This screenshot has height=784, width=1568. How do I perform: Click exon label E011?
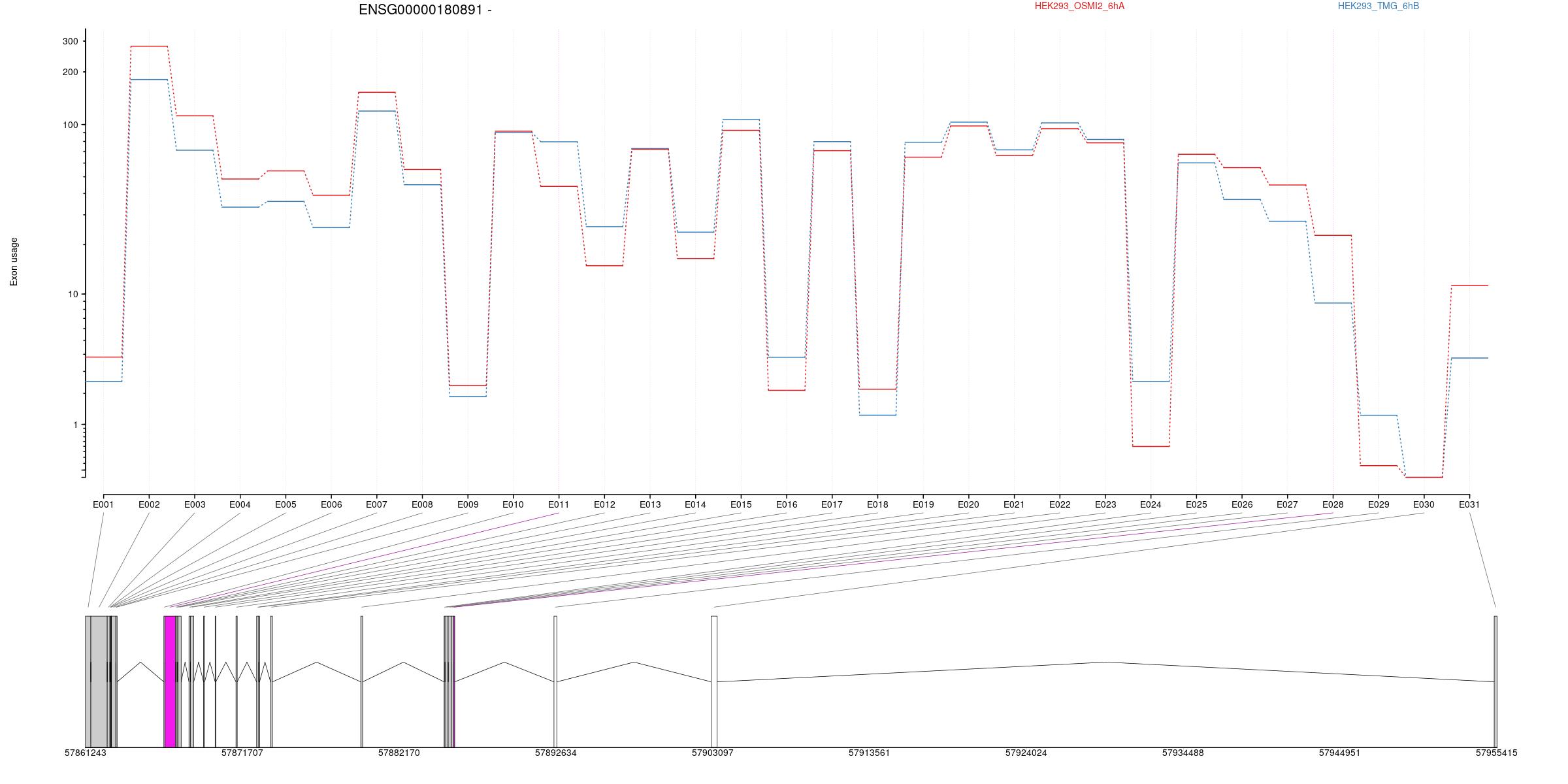[x=559, y=504]
